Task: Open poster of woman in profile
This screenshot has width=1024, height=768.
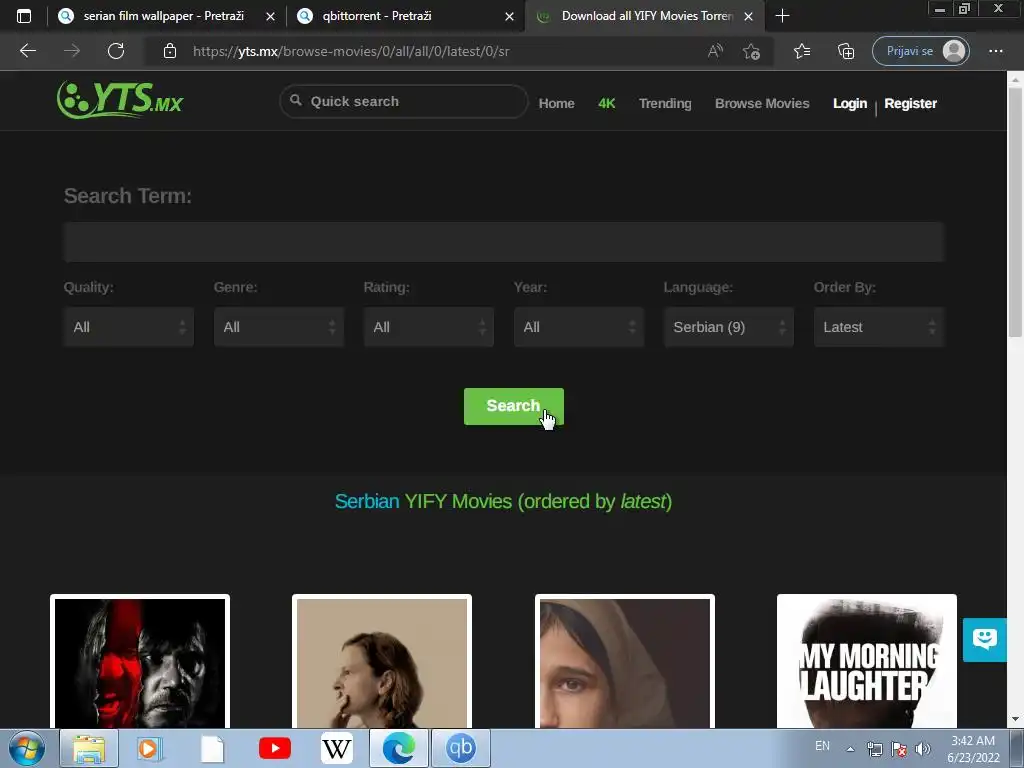Action: tap(382, 661)
